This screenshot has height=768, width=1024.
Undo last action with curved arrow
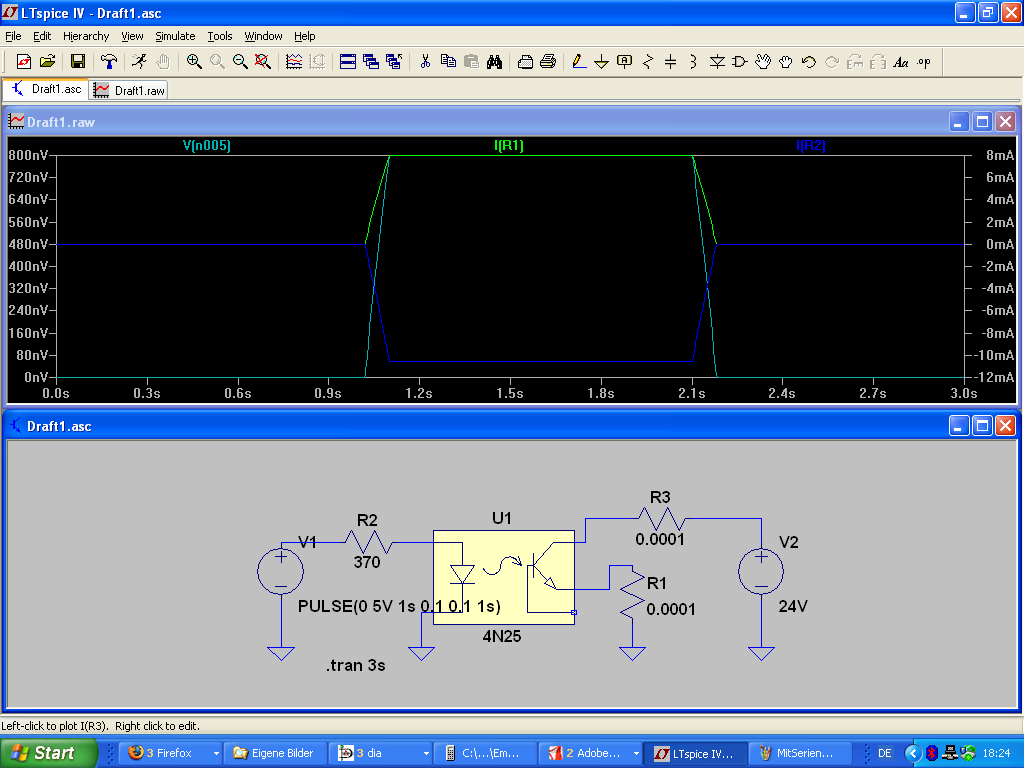[x=808, y=61]
